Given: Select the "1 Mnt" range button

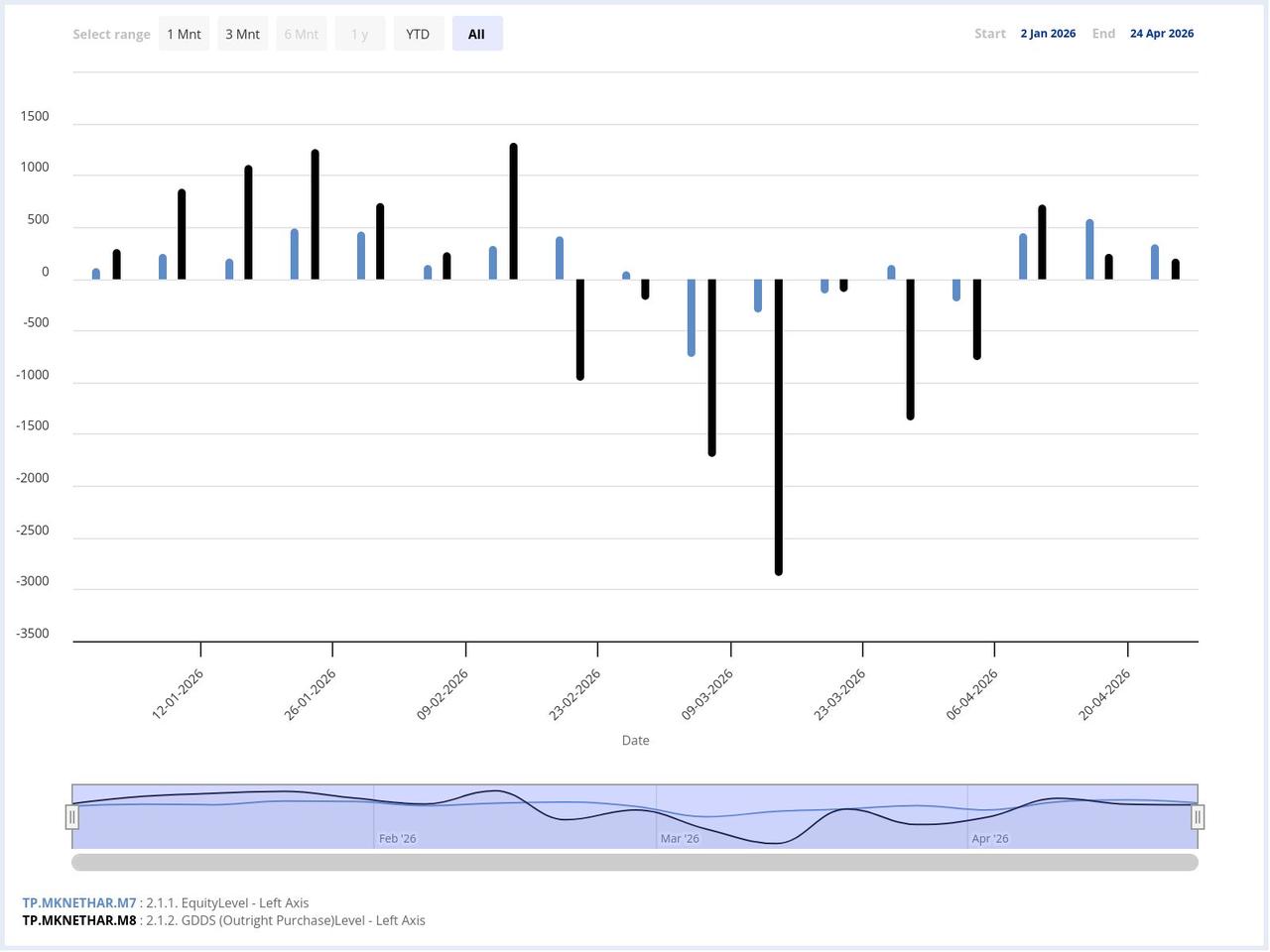Looking at the screenshot, I should pyautogui.click(x=184, y=33).
